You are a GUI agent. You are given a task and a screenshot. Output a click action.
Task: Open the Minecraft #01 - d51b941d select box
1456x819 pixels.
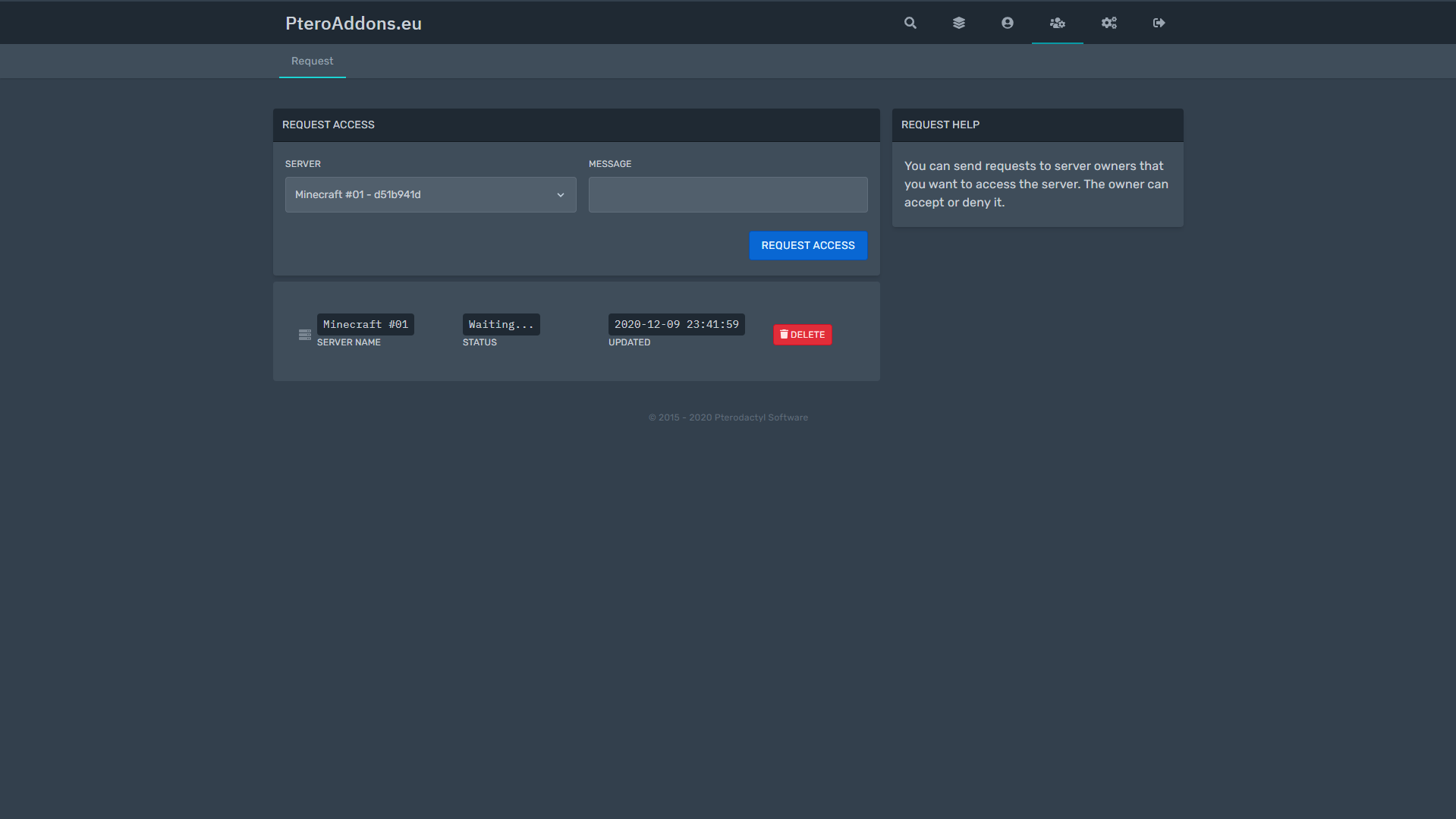(421, 195)
